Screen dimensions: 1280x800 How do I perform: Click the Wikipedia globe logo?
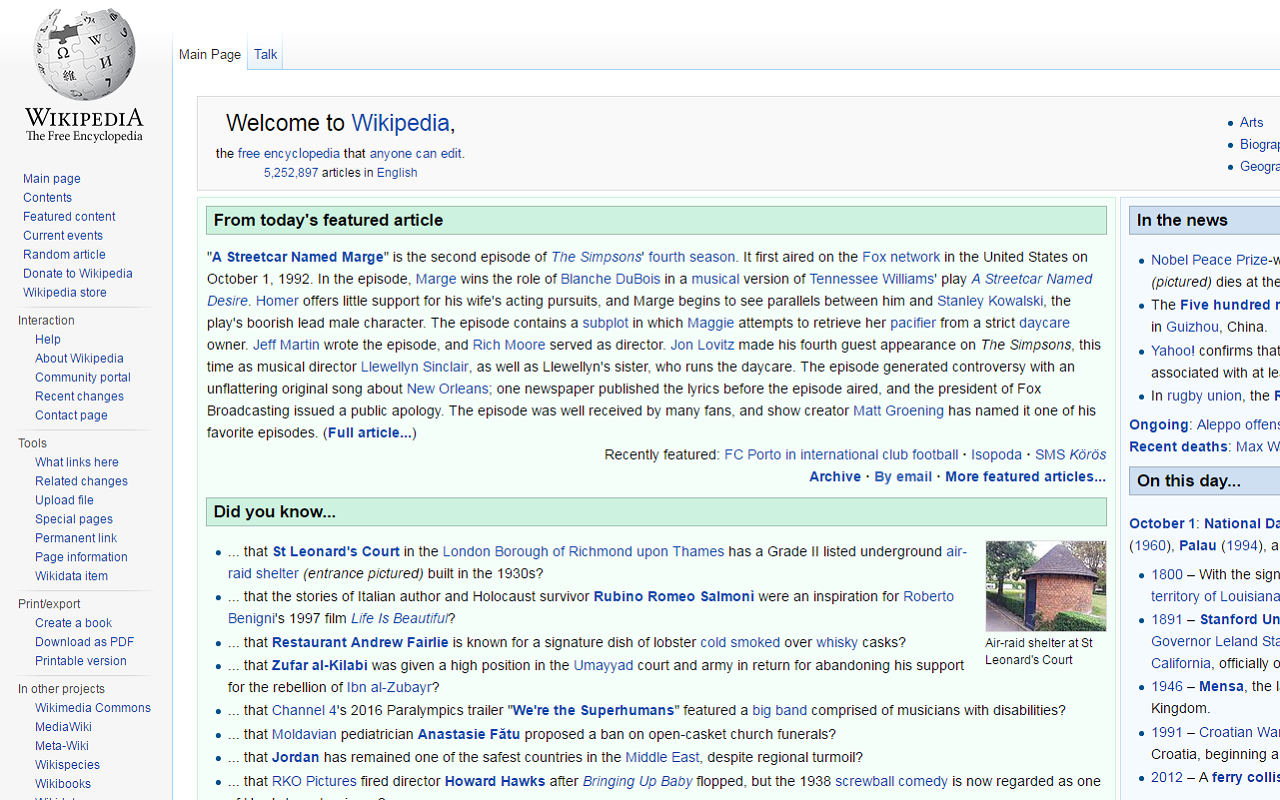click(84, 75)
